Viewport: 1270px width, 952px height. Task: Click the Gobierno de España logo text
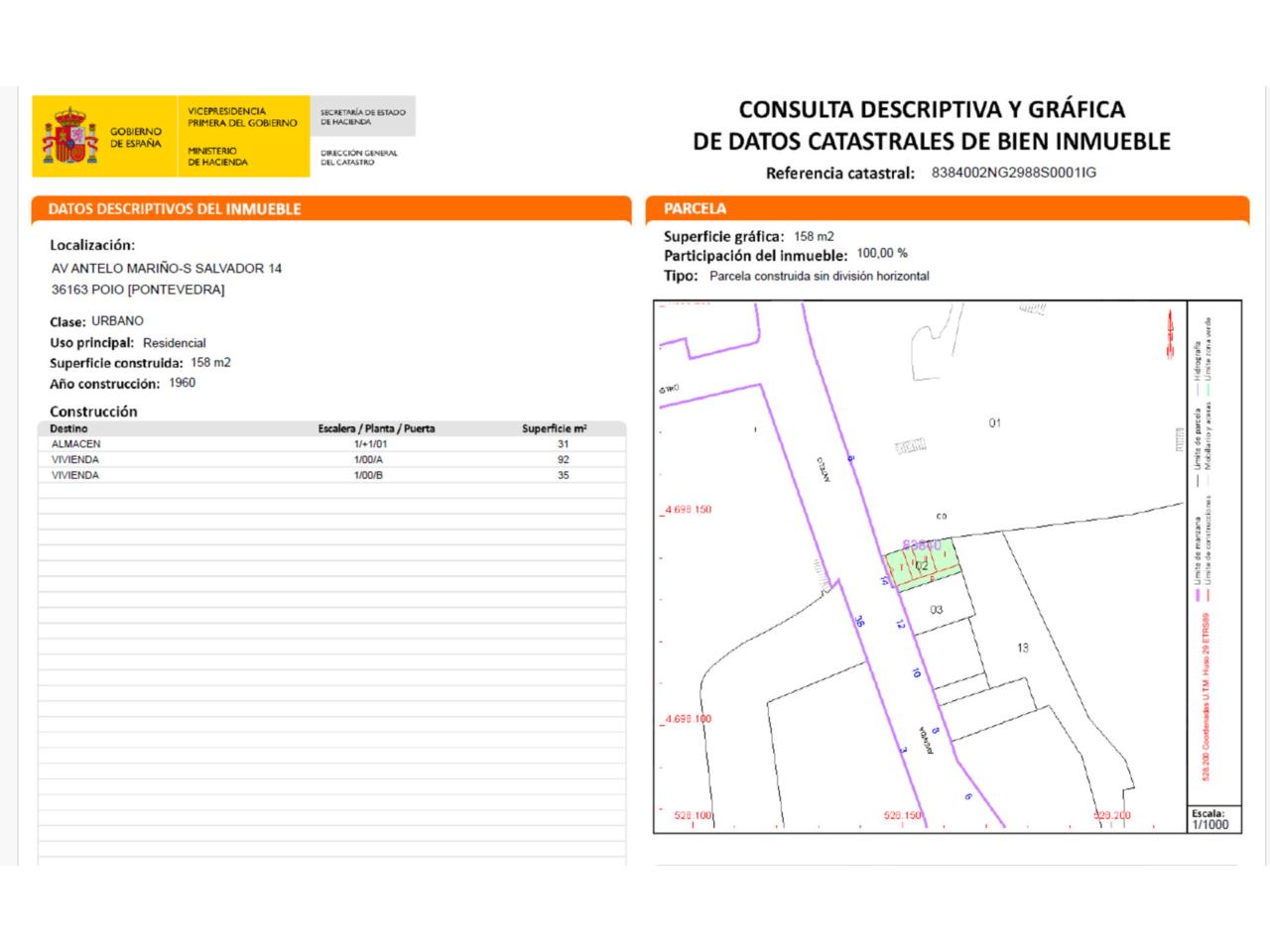[x=135, y=137]
